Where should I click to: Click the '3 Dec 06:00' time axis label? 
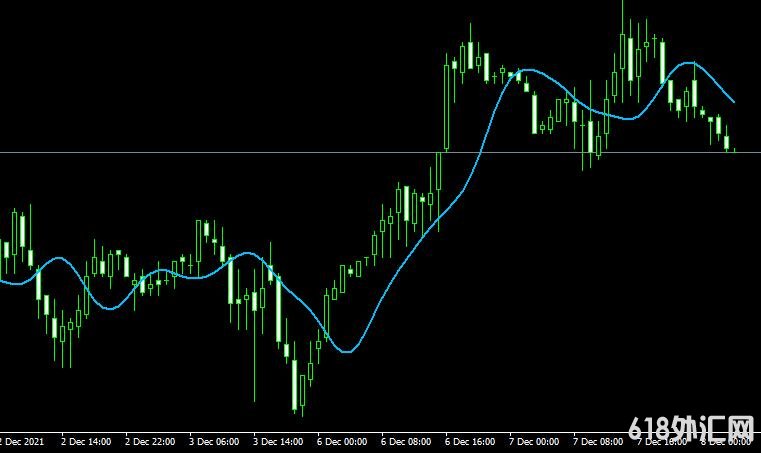(x=214, y=442)
